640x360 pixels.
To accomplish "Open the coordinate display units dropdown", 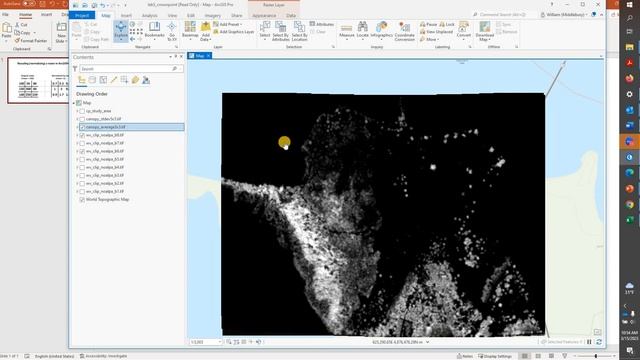I will [427, 342].
